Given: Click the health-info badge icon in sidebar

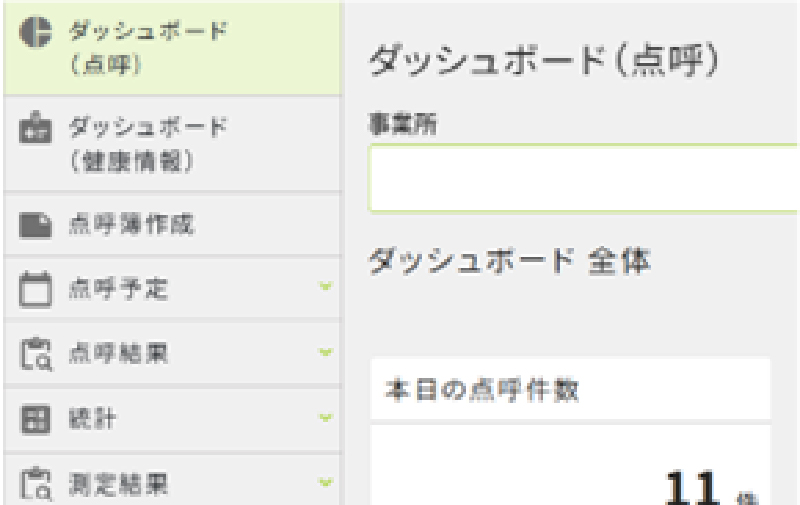Looking at the screenshot, I should pyautogui.click(x=35, y=127).
